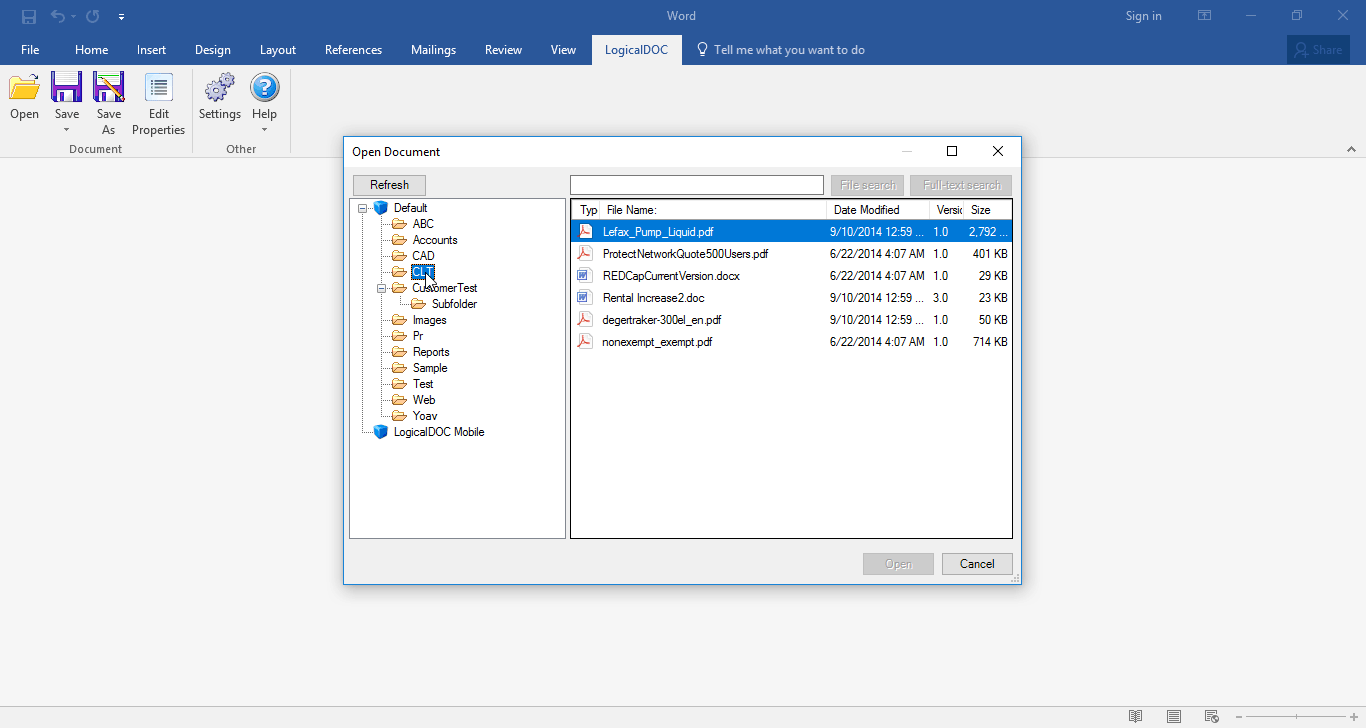Collapse the CustomerTest folder node
The width and height of the screenshot is (1366, 728).
click(x=381, y=288)
